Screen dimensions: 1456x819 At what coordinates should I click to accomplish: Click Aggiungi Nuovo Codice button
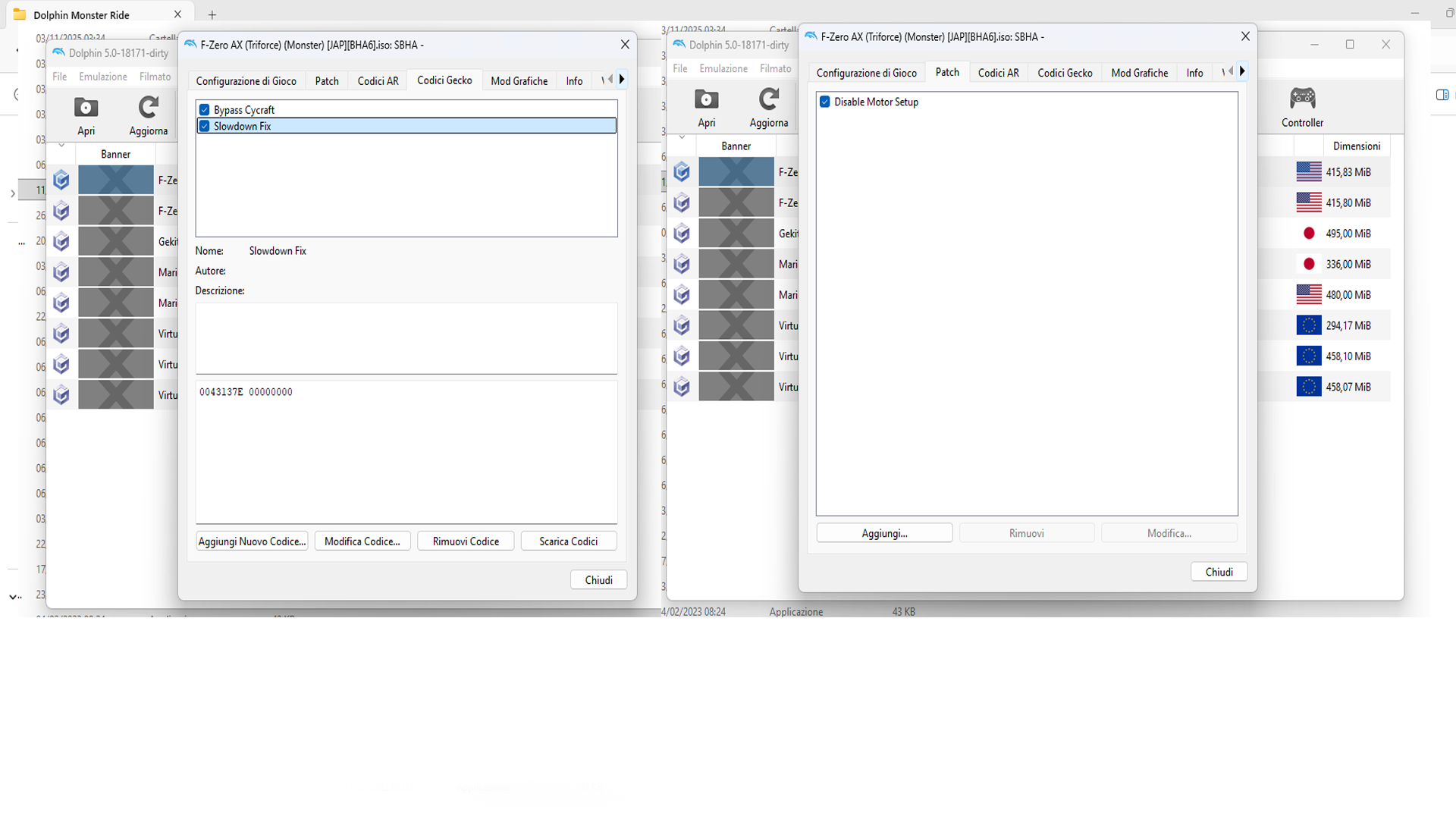tap(252, 541)
